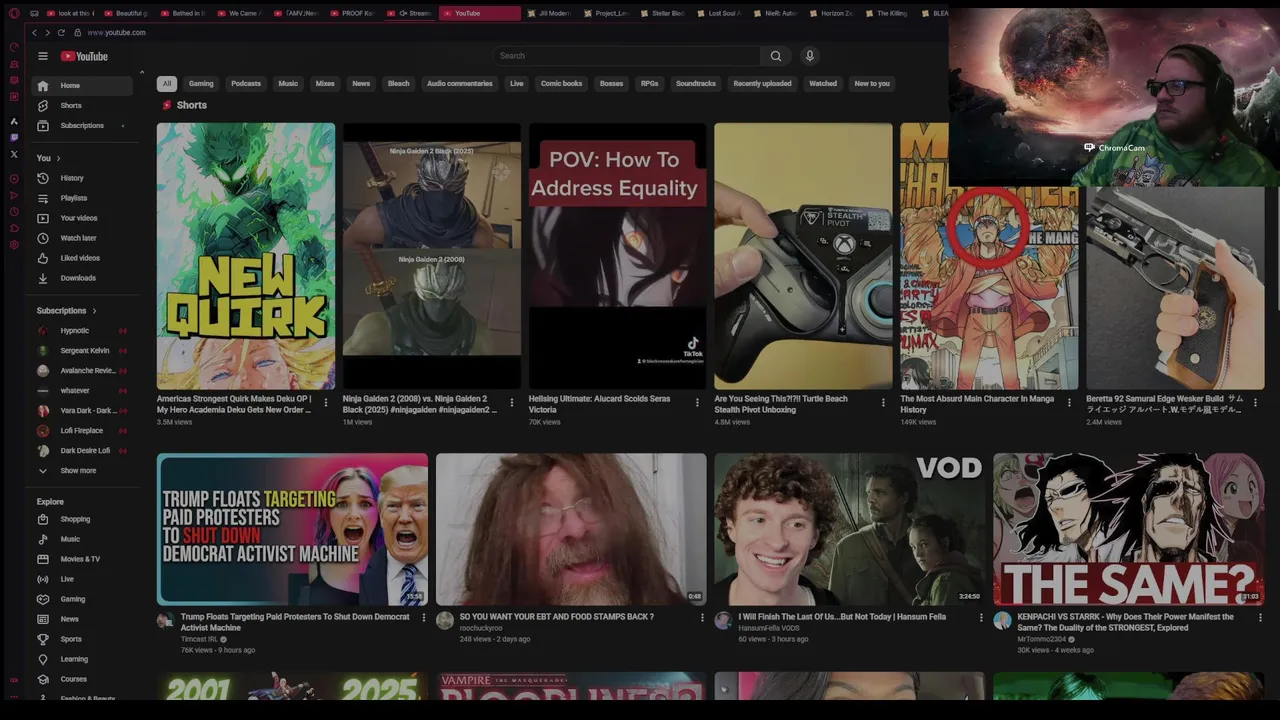1280x720 pixels.
Task: Select the Podcasts filter chip
Action: click(246, 84)
